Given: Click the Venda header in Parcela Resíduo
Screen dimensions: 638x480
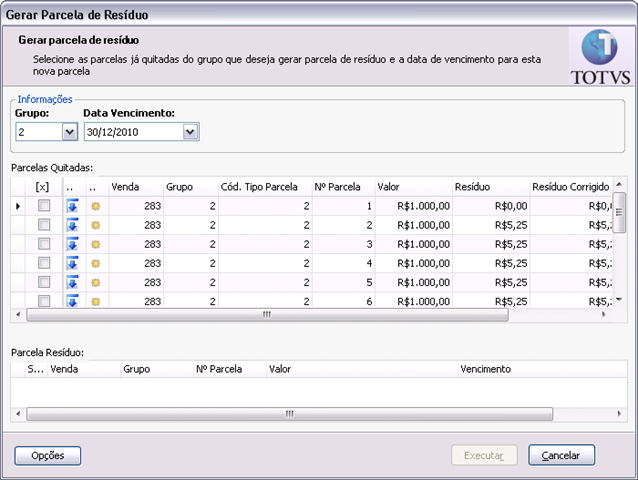Looking at the screenshot, I should point(84,369).
